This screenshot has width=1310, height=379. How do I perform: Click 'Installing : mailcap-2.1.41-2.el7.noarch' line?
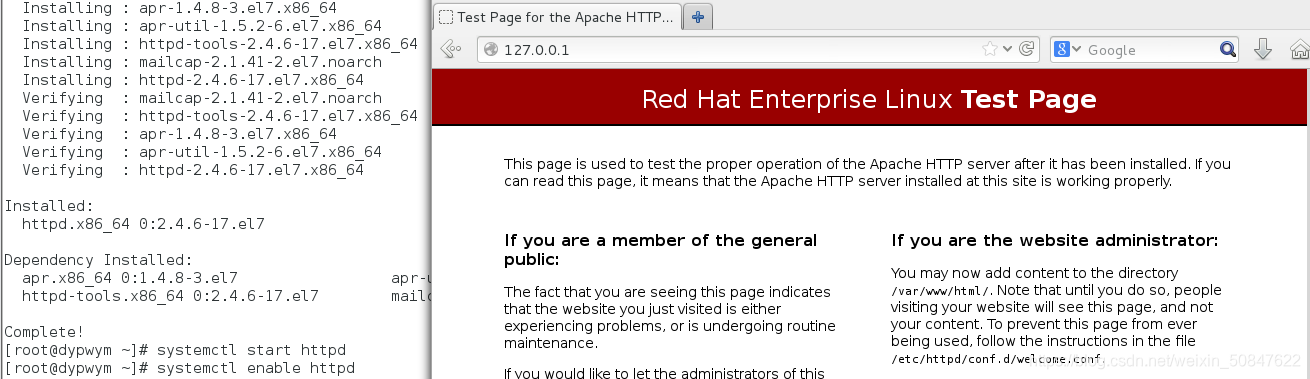(x=202, y=62)
